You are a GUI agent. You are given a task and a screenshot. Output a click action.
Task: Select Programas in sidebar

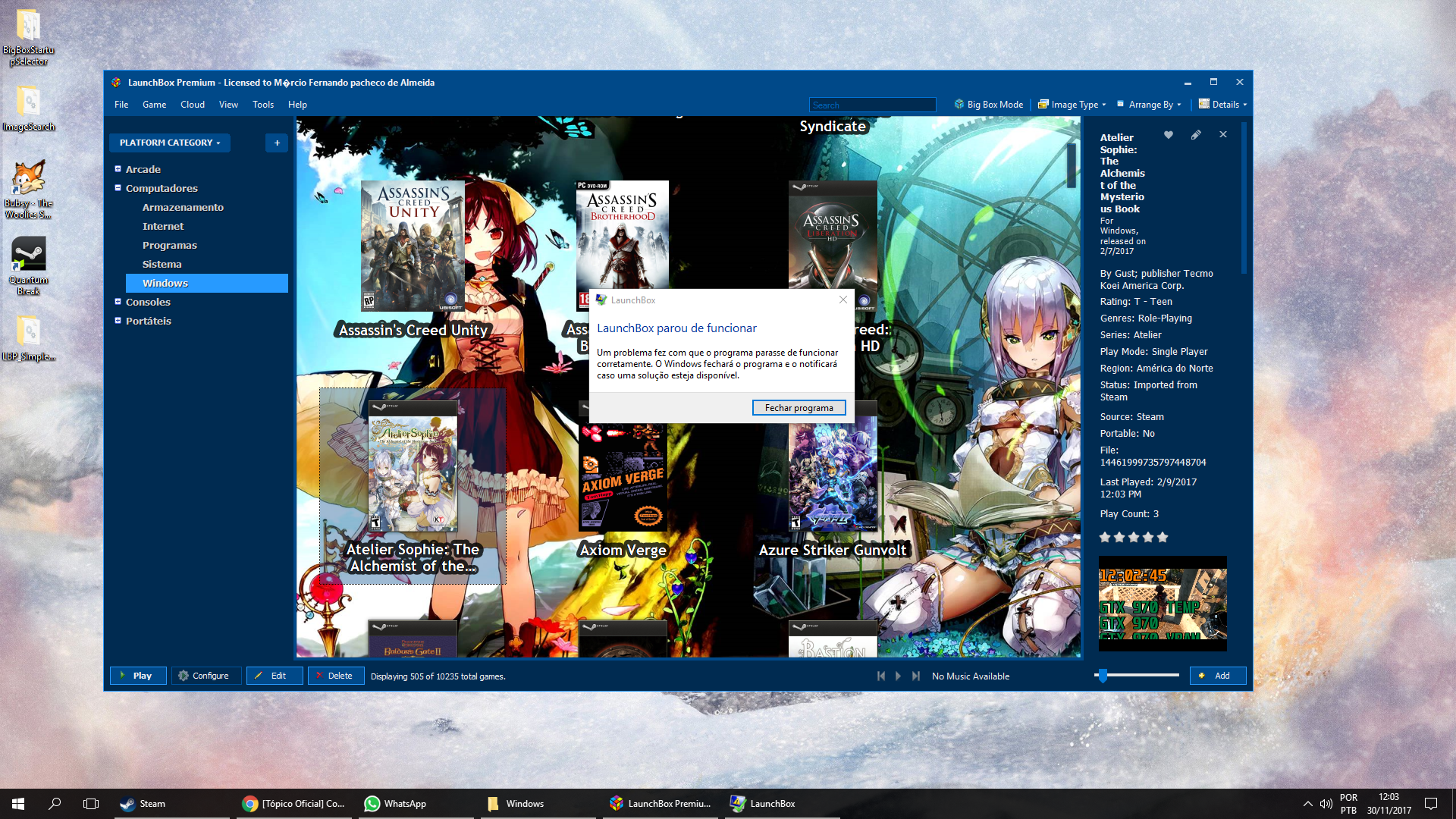click(170, 245)
